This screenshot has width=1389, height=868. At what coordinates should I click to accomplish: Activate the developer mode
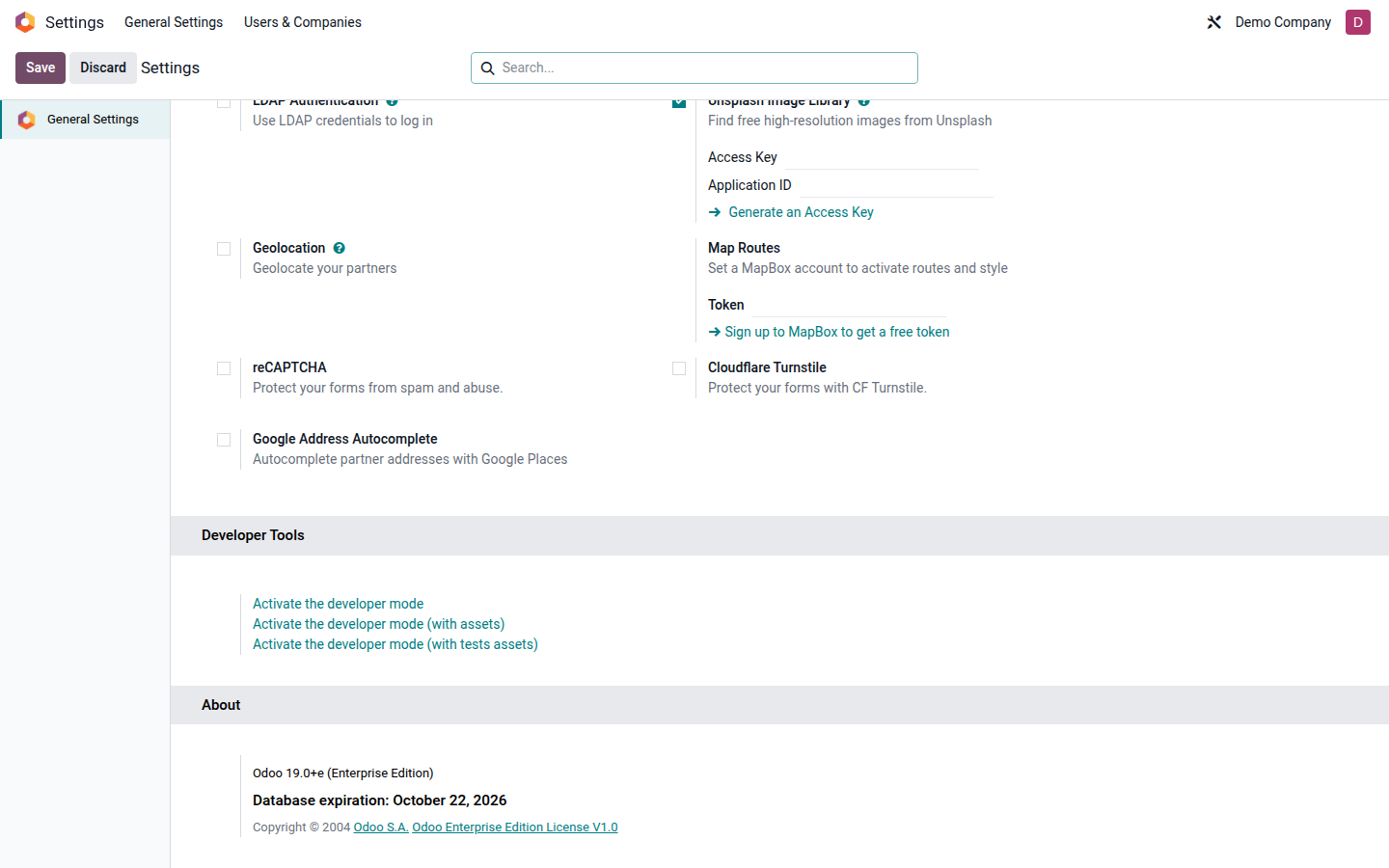[x=338, y=604]
